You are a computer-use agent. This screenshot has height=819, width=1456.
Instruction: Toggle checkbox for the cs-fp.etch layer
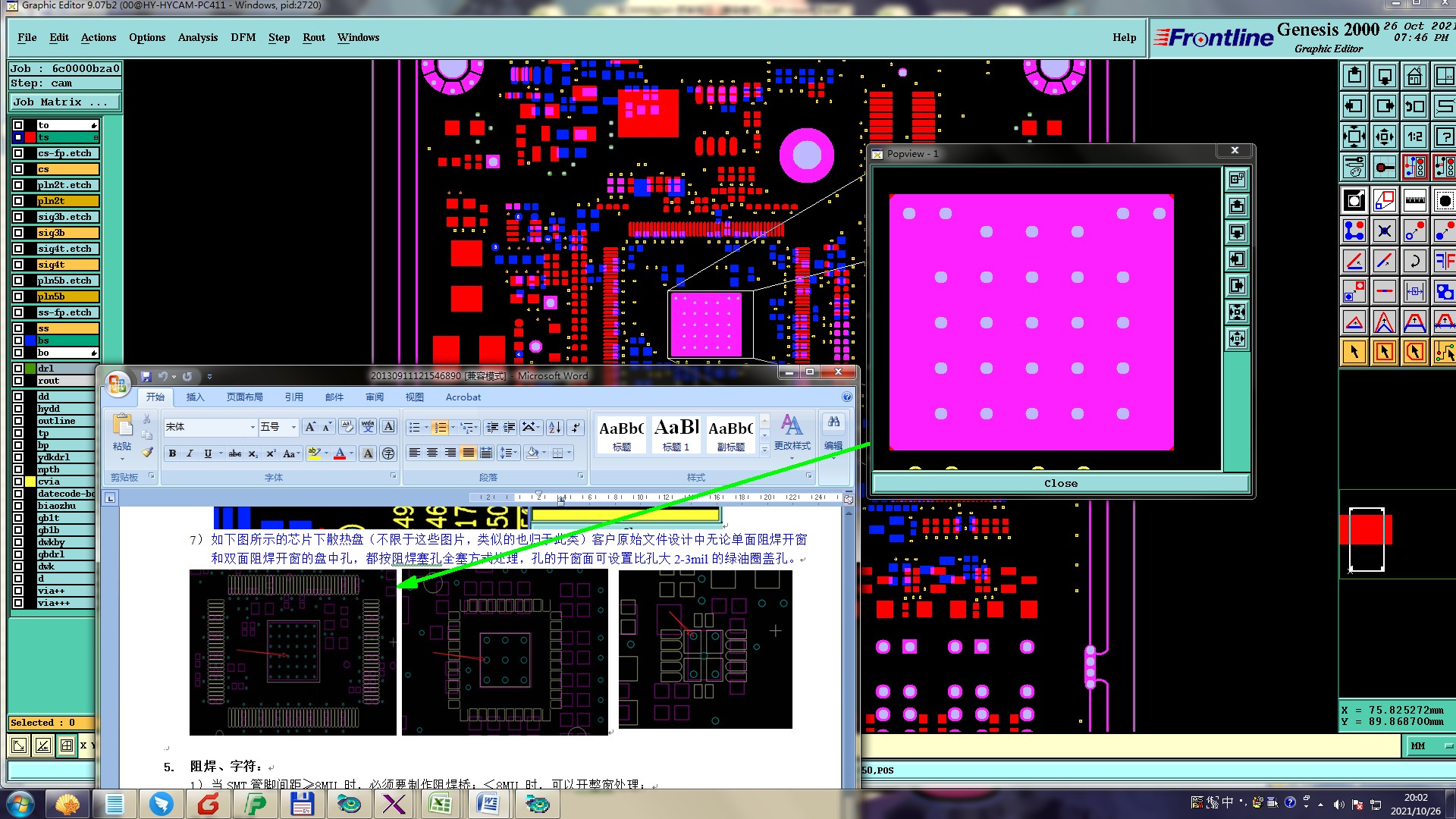click(18, 153)
